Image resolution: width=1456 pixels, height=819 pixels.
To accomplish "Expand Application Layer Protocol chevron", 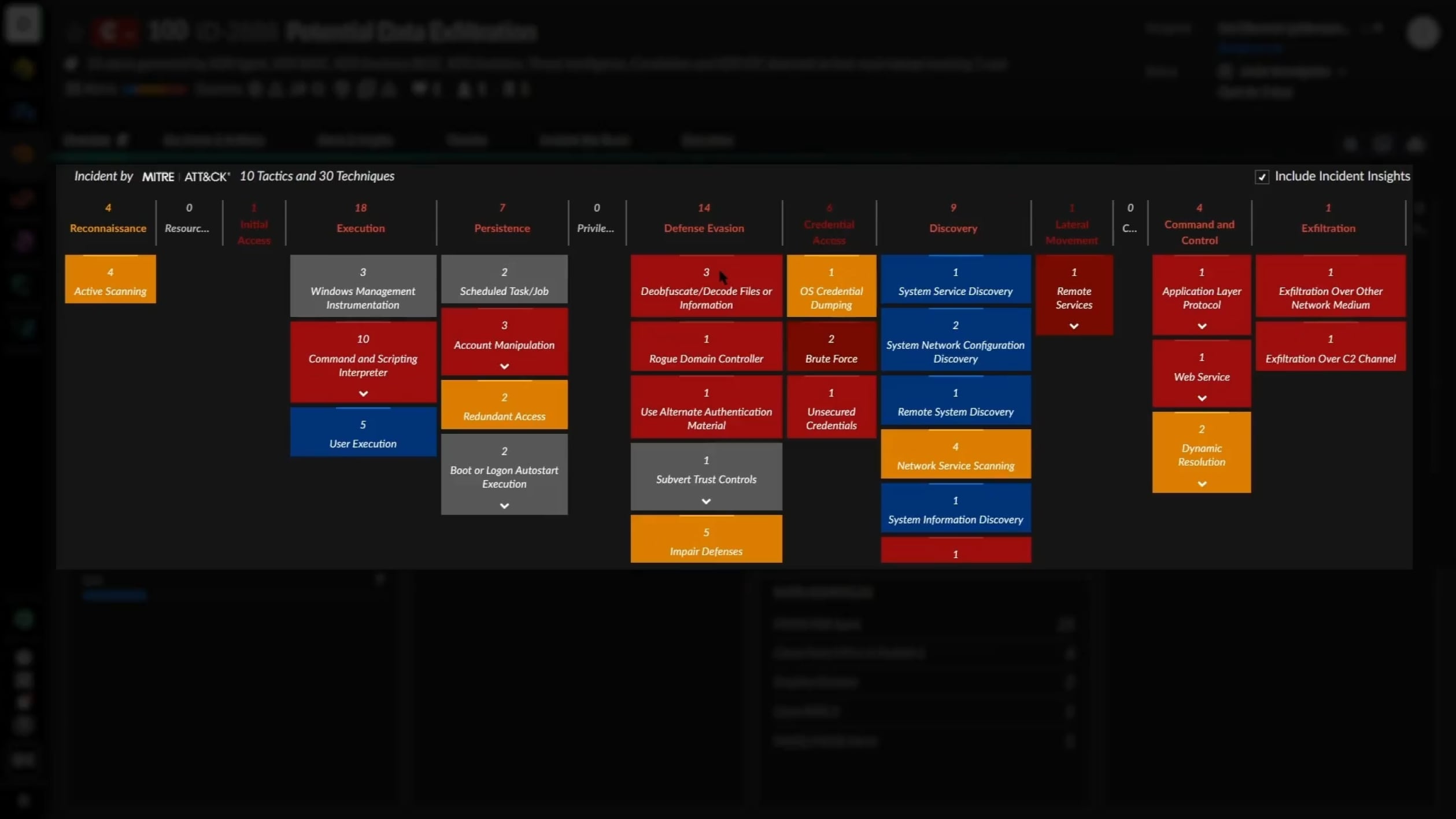I will point(1202,326).
